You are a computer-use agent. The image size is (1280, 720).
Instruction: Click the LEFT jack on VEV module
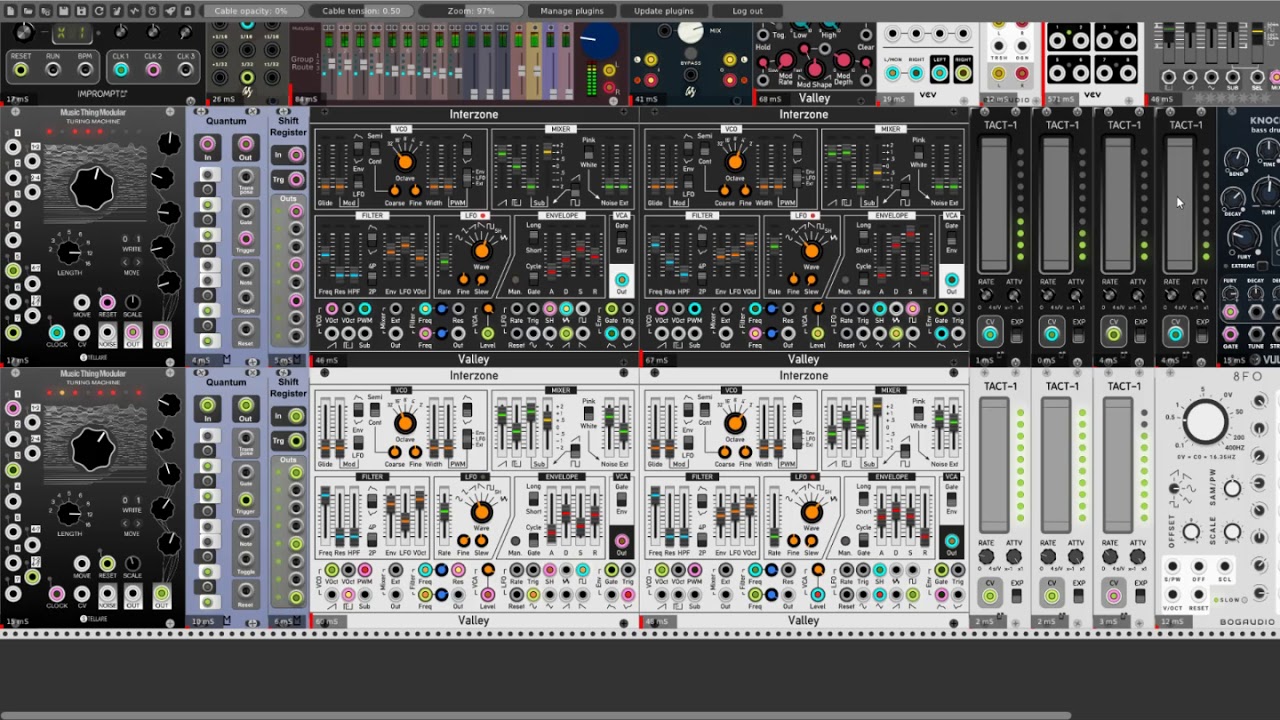939,73
